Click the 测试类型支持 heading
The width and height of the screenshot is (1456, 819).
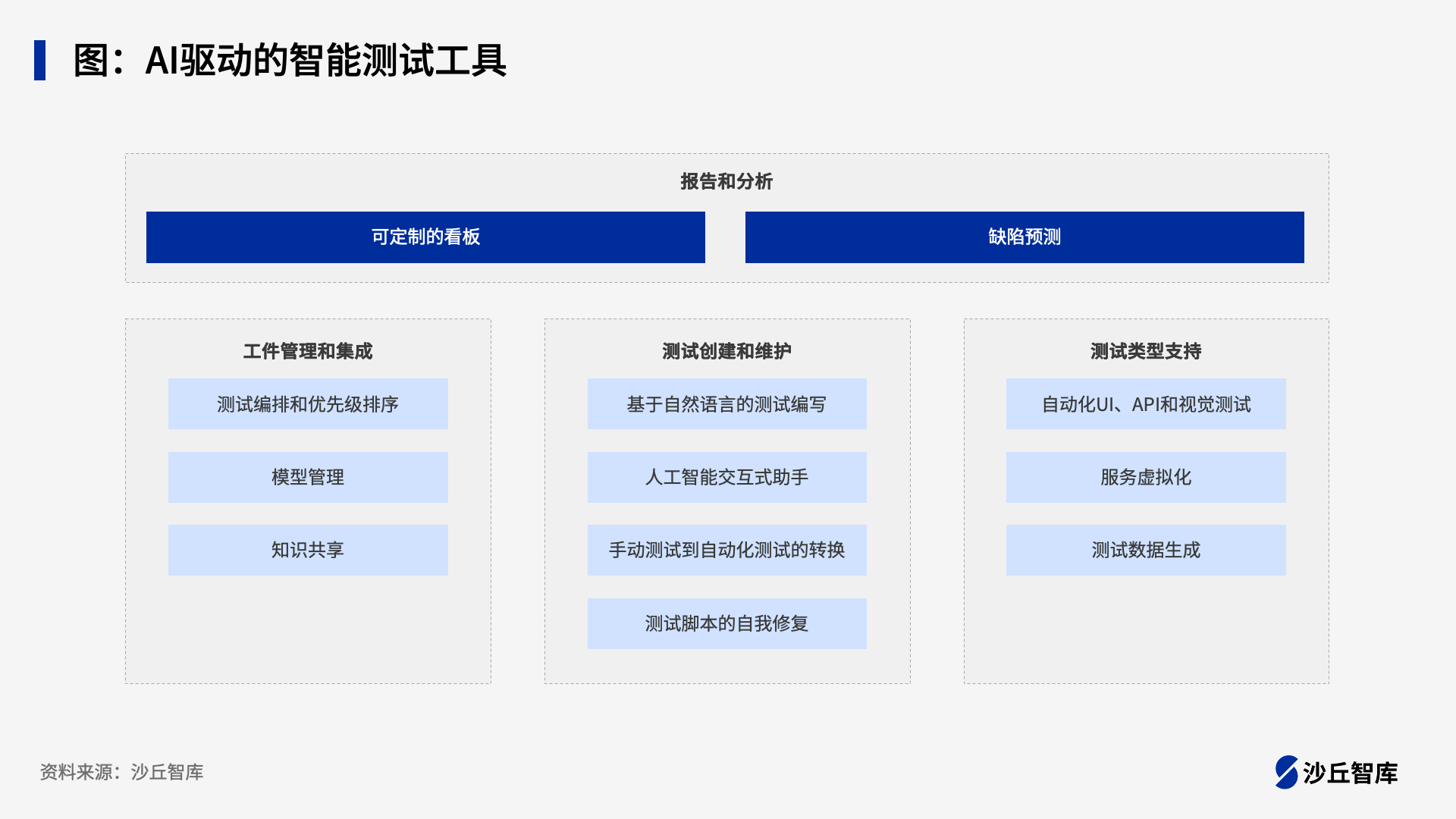coord(1146,351)
